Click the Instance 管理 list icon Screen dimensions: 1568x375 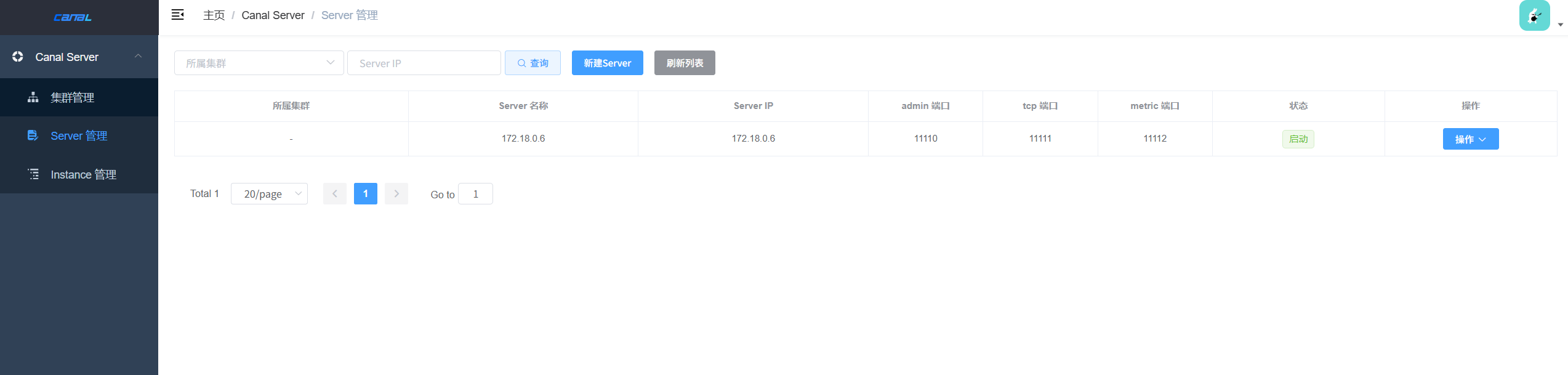click(33, 174)
